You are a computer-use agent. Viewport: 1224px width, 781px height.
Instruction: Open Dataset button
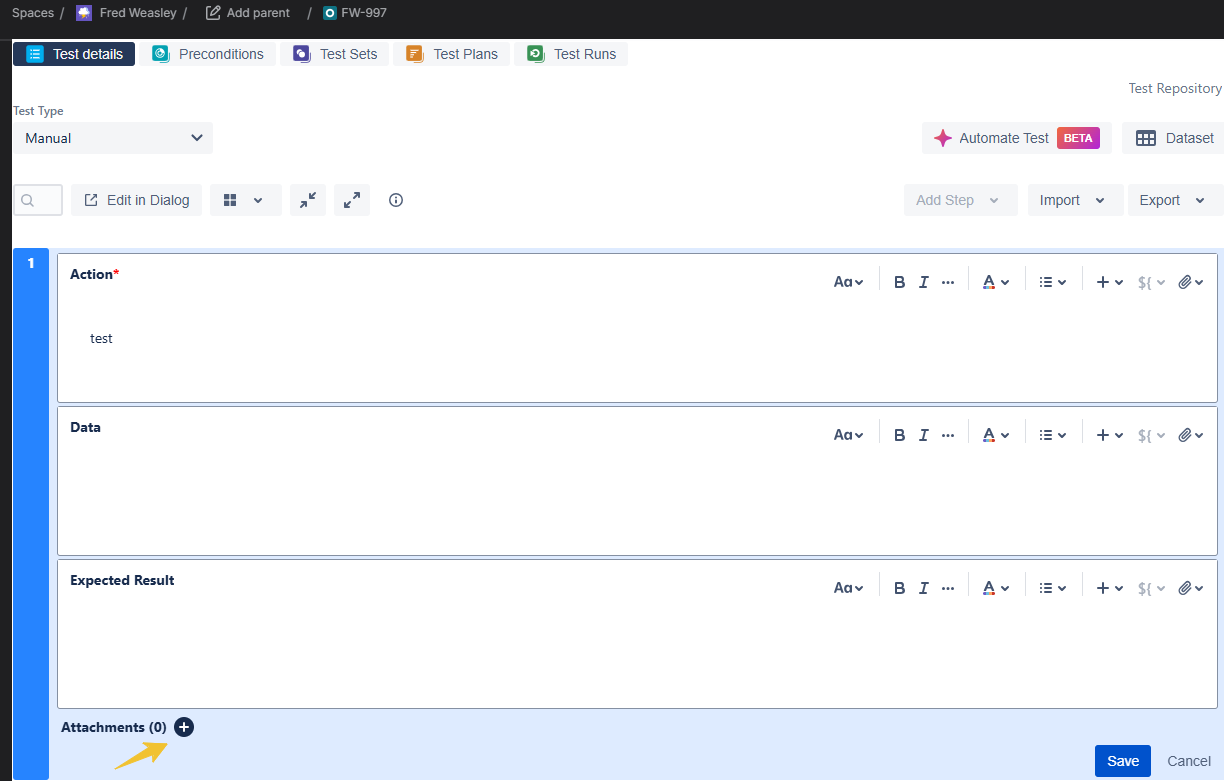(1174, 138)
